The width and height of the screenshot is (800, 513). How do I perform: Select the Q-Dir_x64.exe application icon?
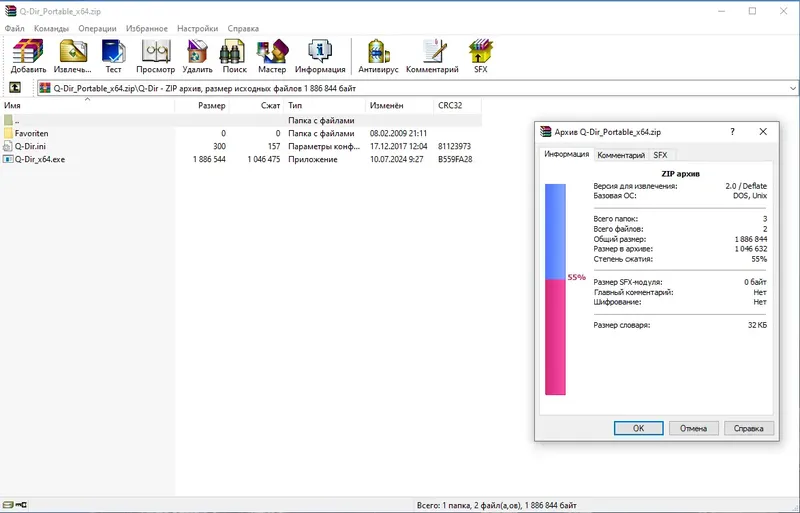8,159
